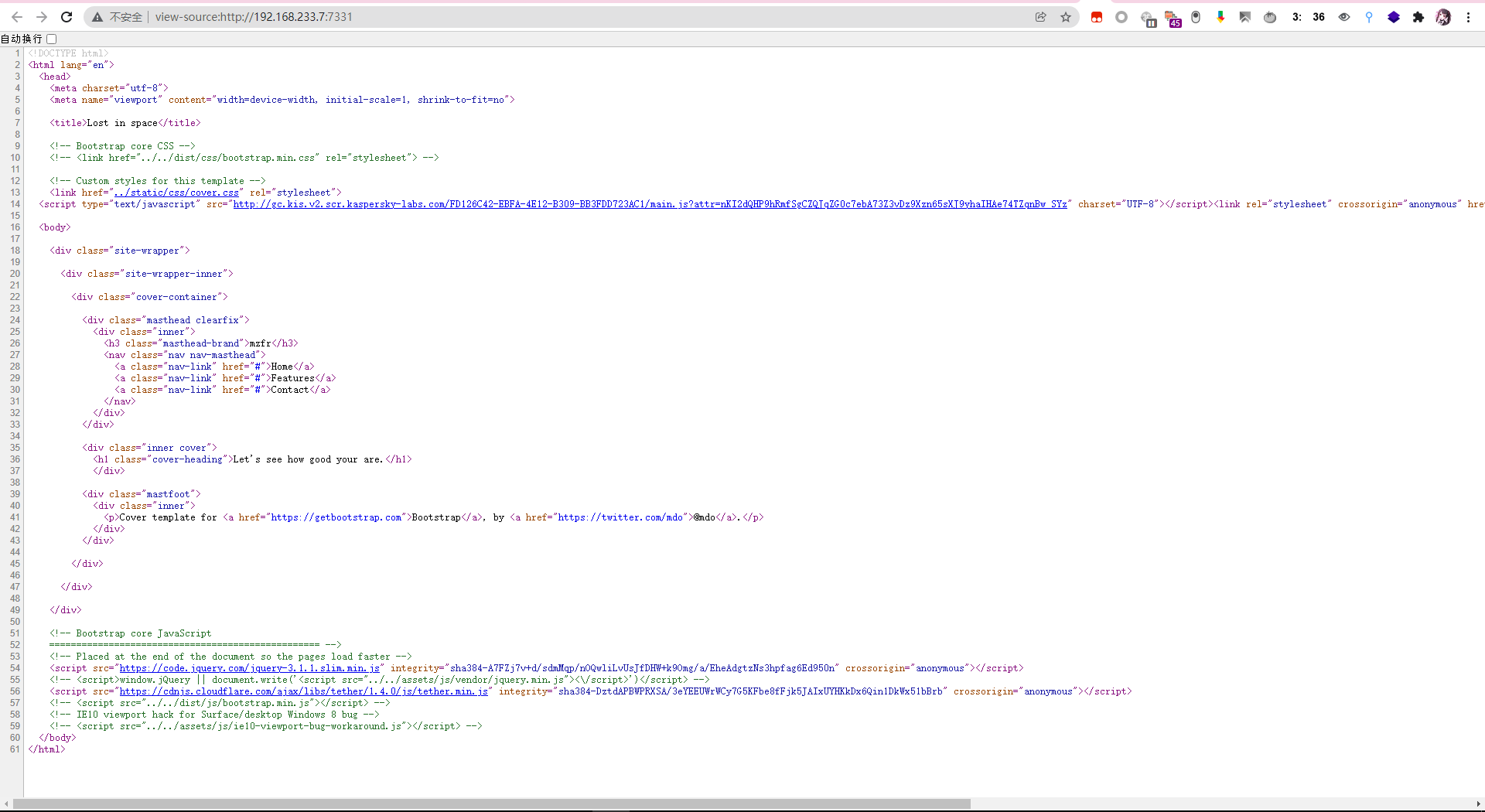This screenshot has height=812, width=1485.
Task: Click the 'Features' nav-link text
Action: (292, 378)
